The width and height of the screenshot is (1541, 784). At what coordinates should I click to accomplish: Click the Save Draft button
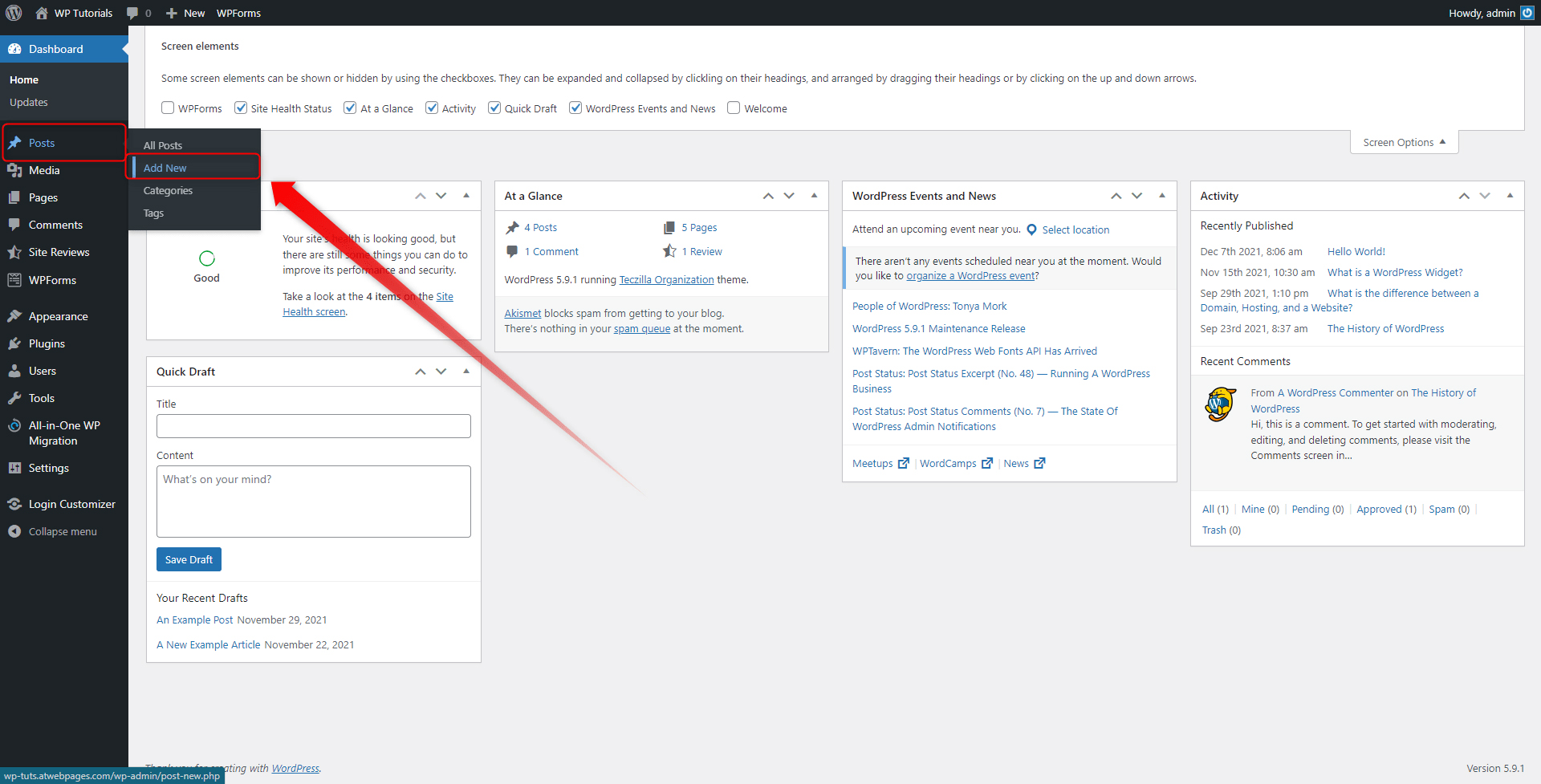click(x=189, y=559)
